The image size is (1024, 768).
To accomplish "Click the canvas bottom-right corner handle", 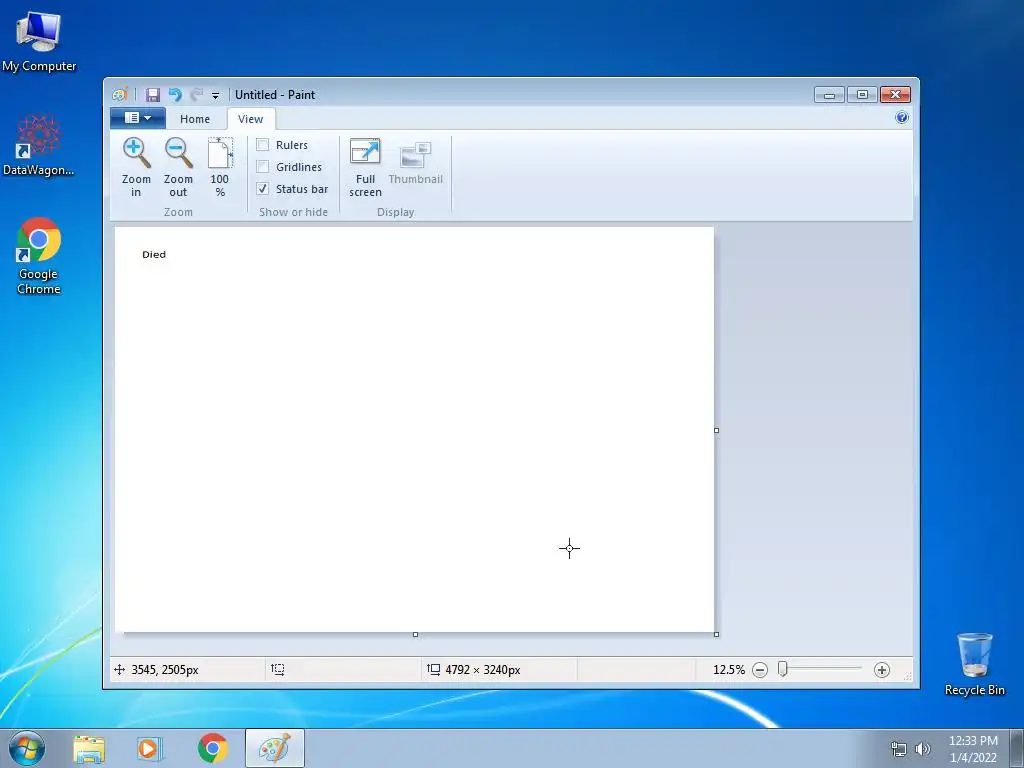I will tap(716, 634).
